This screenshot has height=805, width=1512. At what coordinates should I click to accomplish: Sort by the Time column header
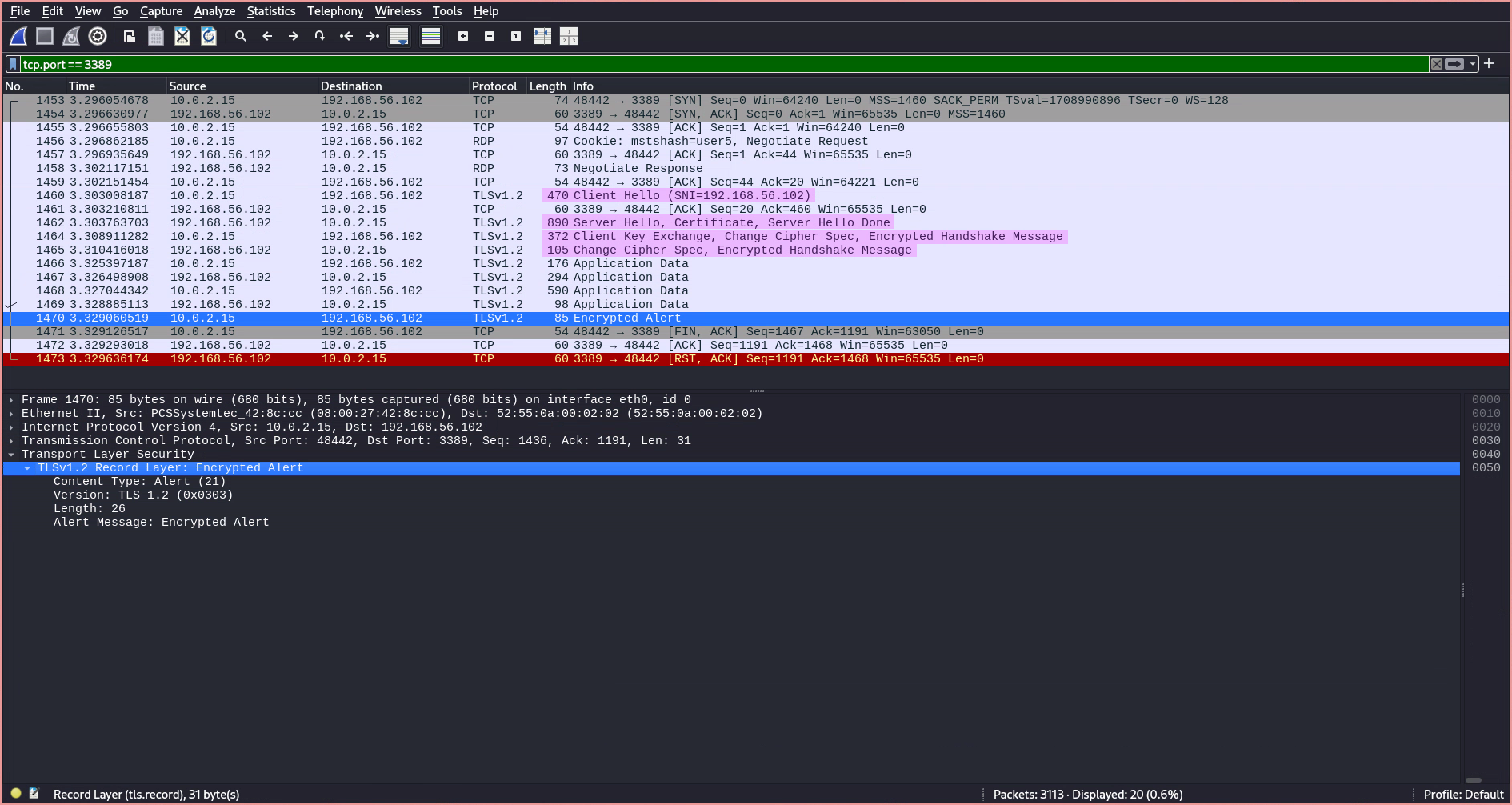pos(116,86)
